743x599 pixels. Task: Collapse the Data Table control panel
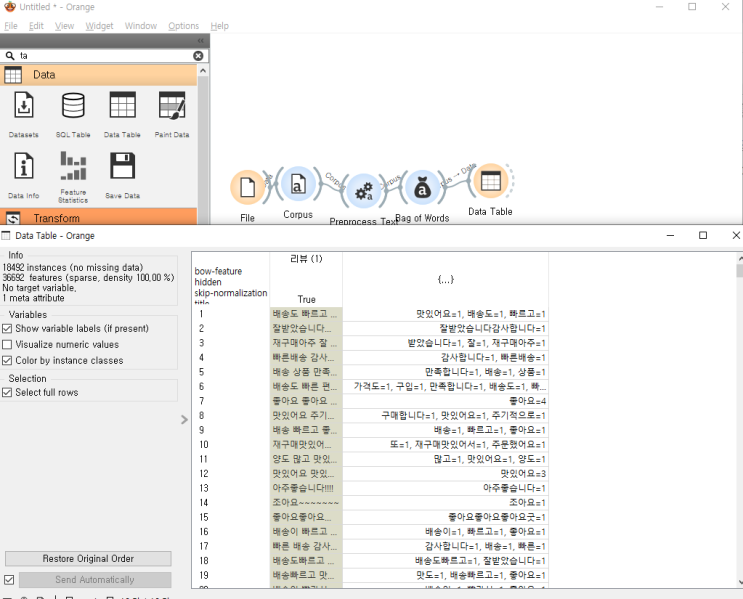184,419
